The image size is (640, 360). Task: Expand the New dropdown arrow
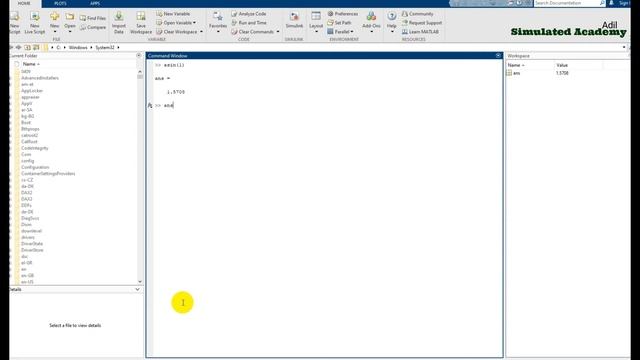pyautogui.click(x=55, y=32)
